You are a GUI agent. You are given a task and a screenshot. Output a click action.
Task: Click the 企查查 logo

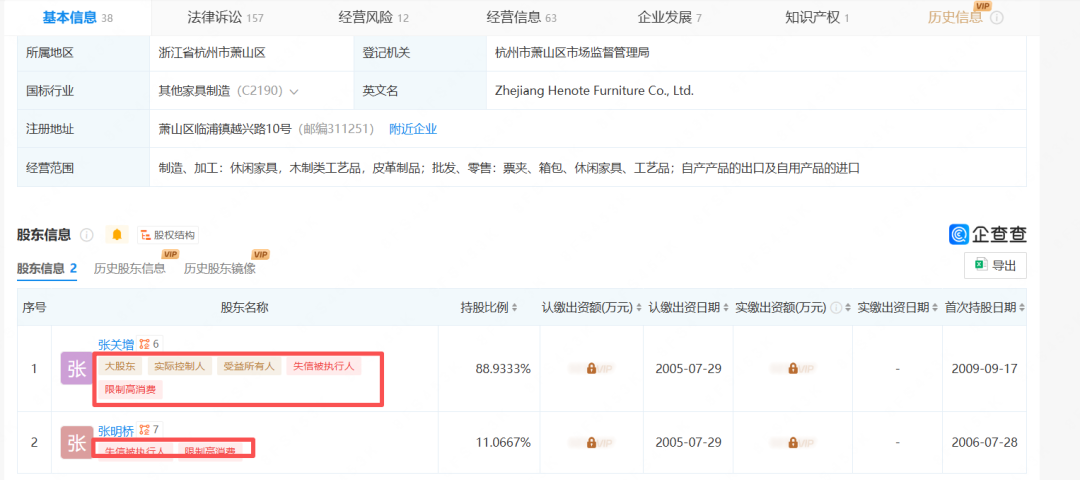(x=988, y=235)
